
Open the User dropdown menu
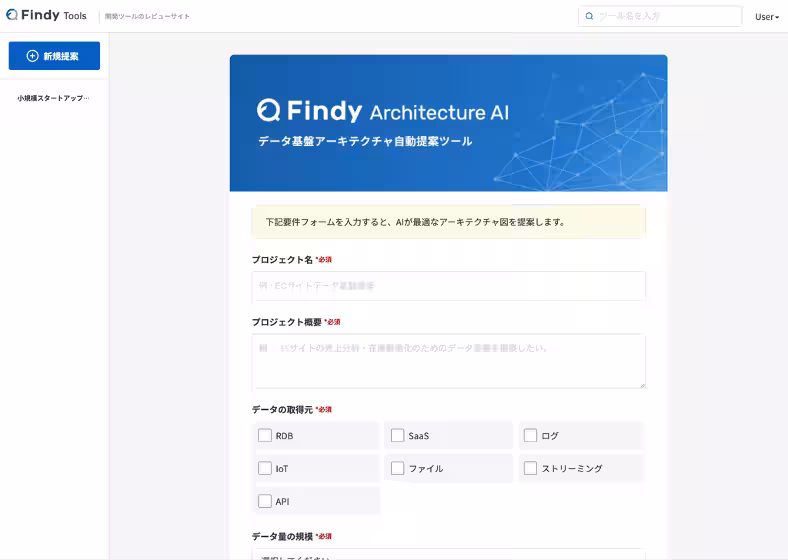point(767,17)
